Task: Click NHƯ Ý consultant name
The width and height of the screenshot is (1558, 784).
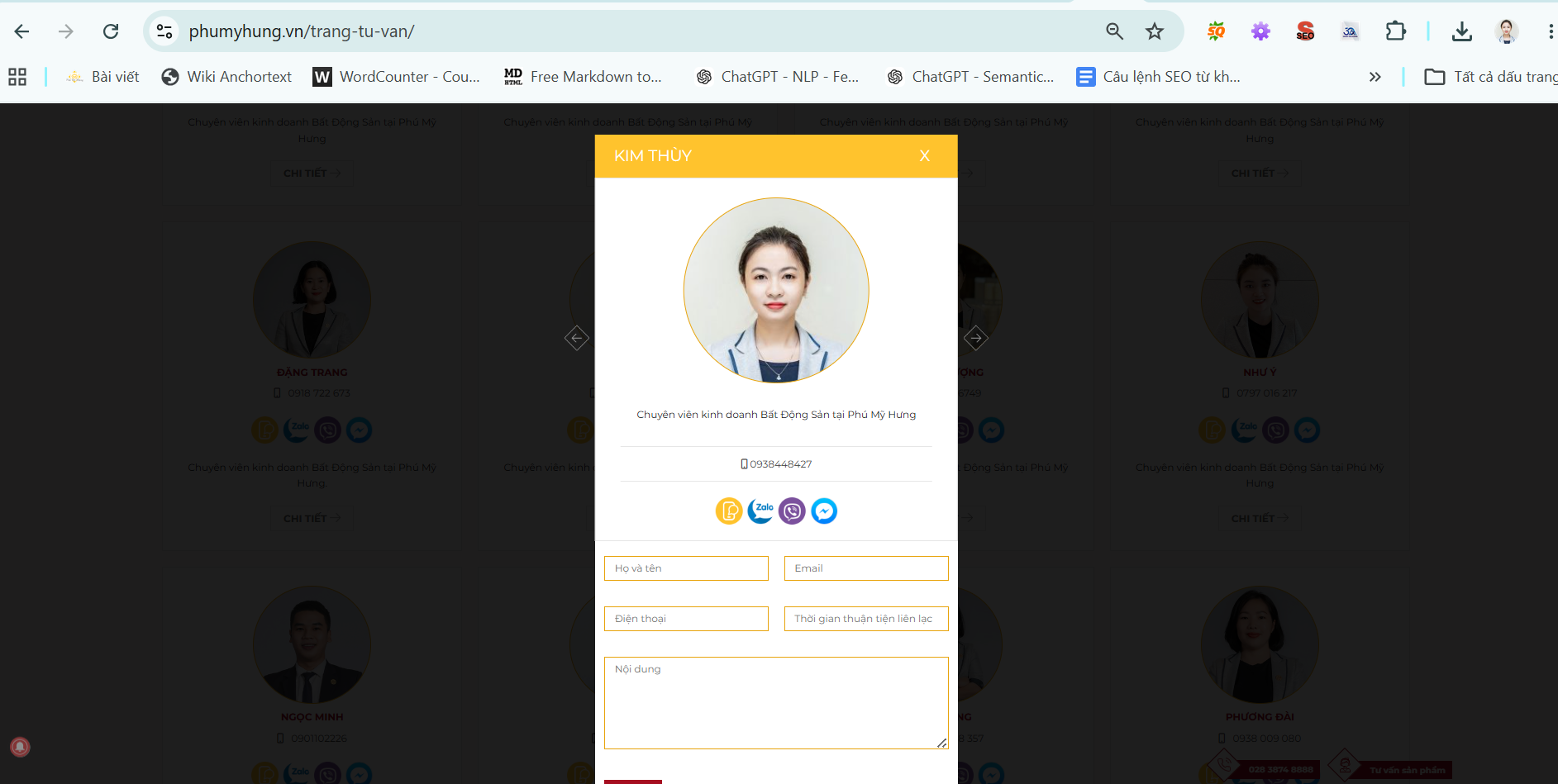Action: coord(1260,373)
